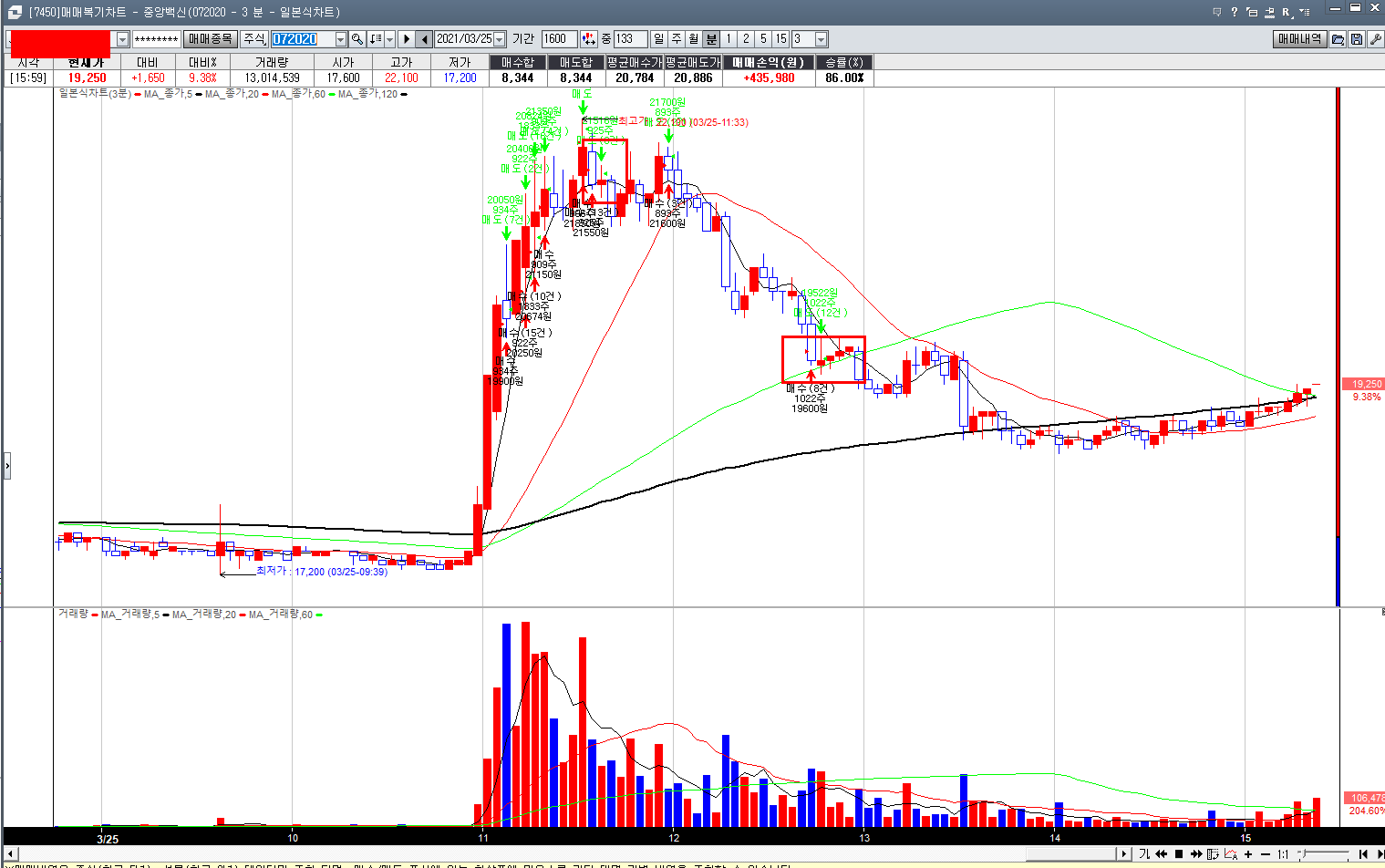Click the 매매내역 button
This screenshot has height=868, width=1385.
pos(1299,39)
